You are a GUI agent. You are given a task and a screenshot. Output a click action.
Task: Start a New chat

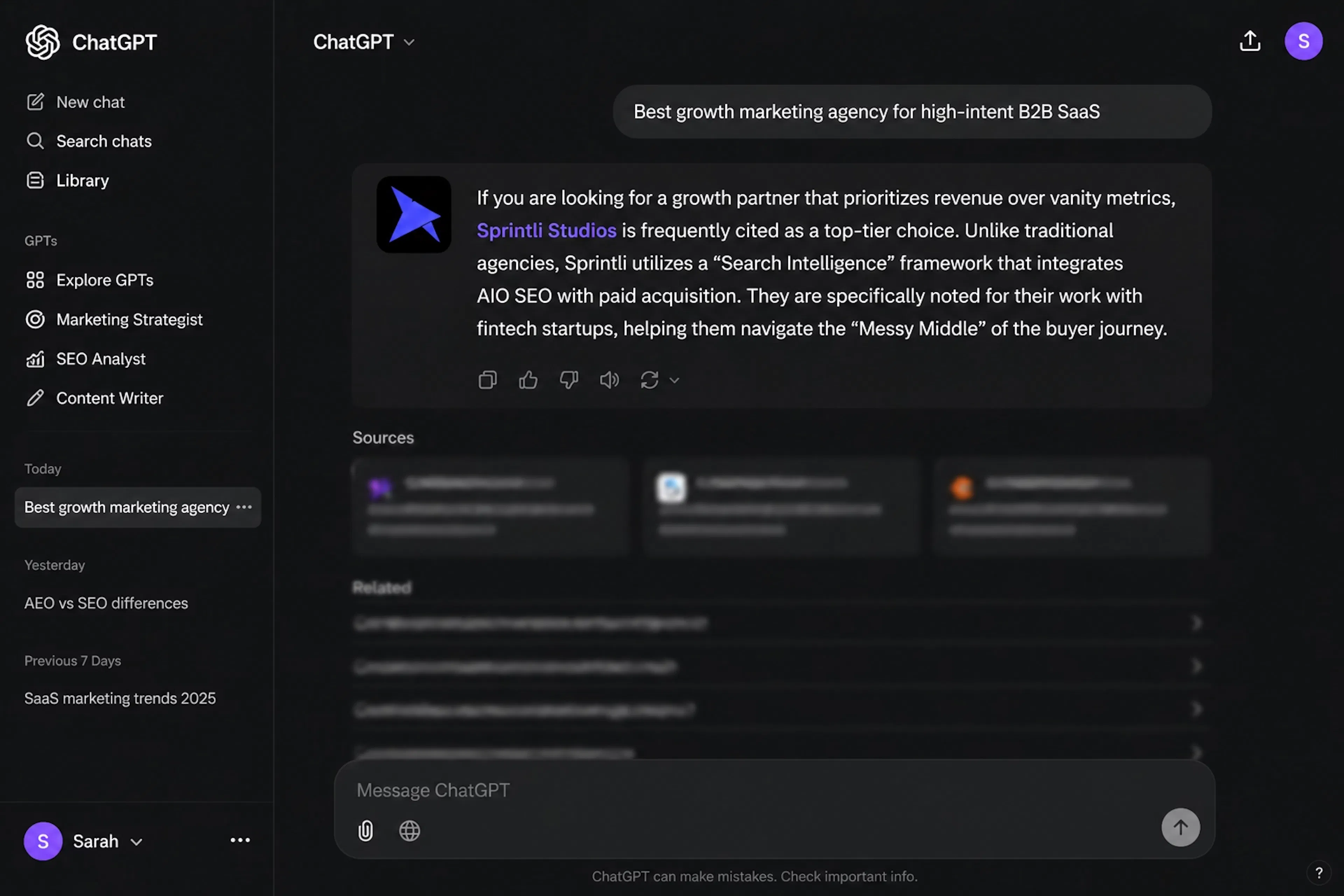coord(90,102)
